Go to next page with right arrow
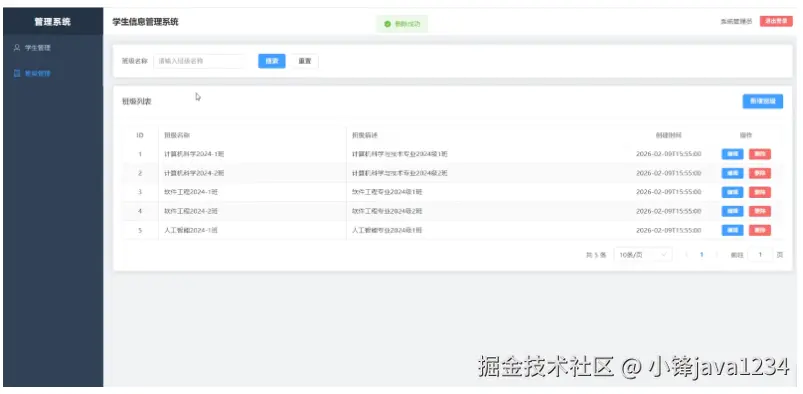 (x=717, y=255)
